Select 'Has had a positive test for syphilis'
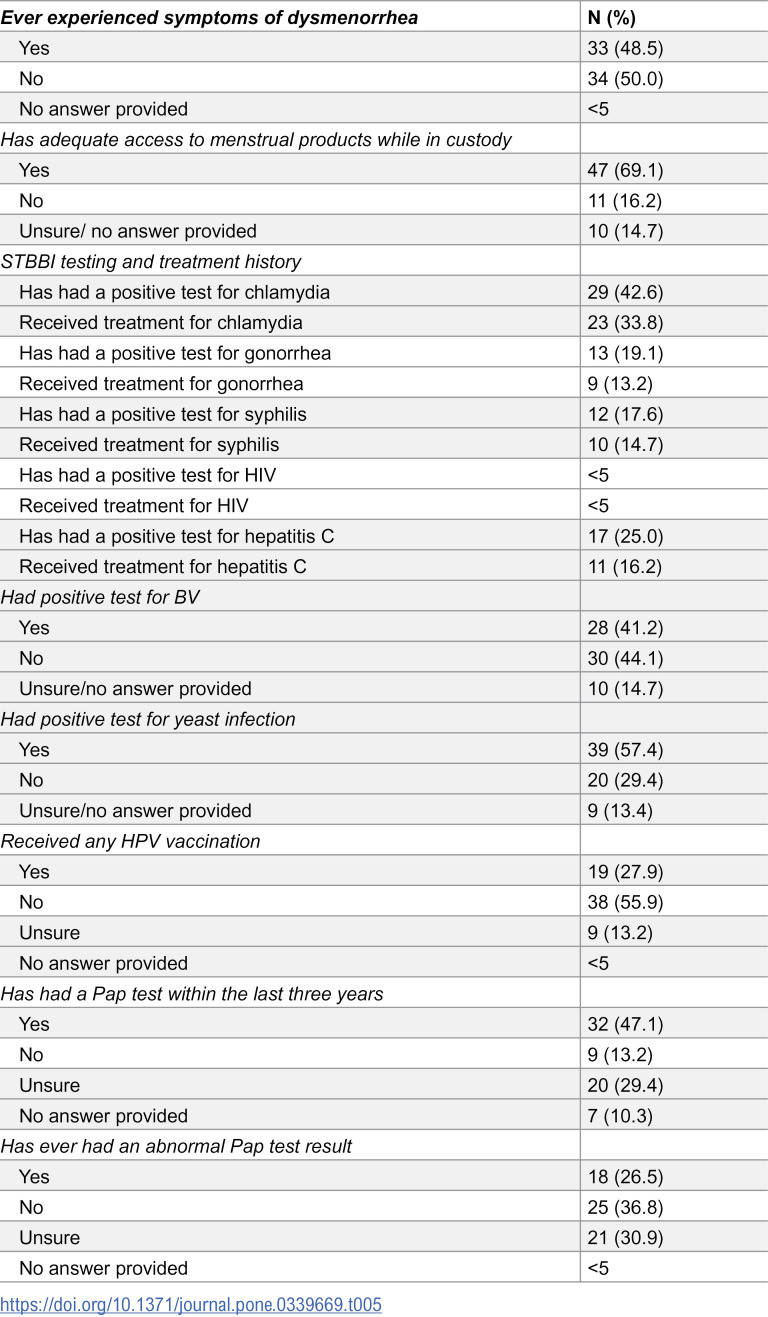Viewport: 768px width, 1317px height. [162, 414]
